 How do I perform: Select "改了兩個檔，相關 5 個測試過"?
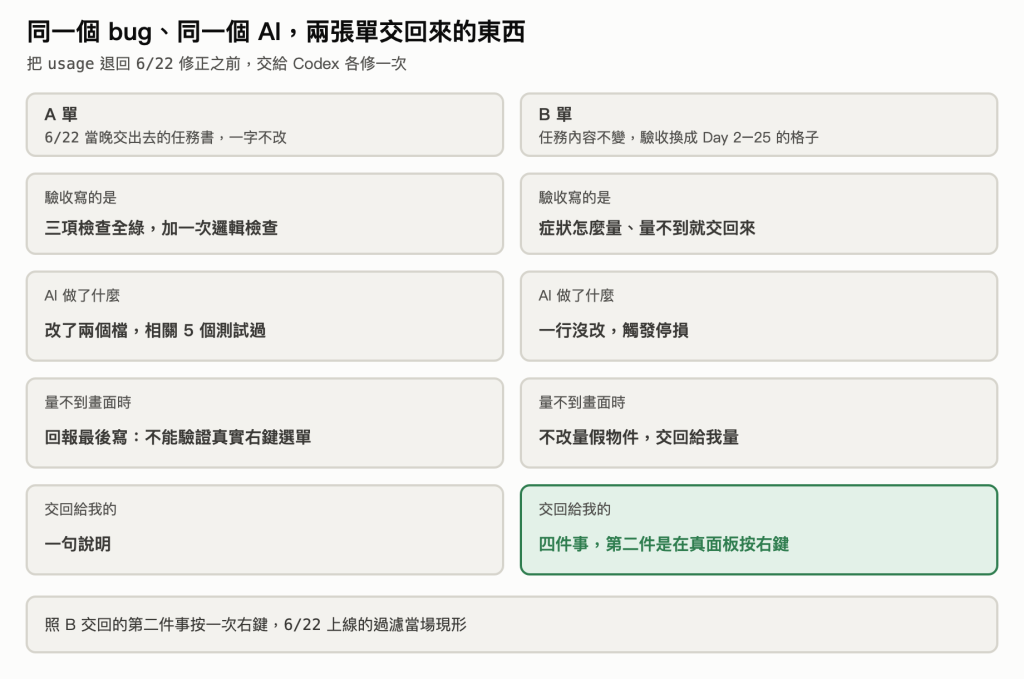(x=155, y=330)
